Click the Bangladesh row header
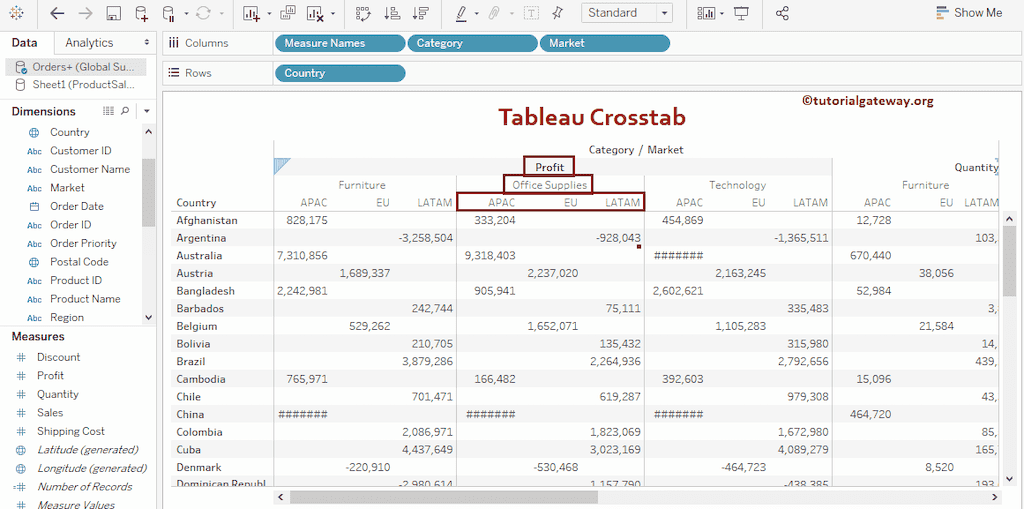The width and height of the screenshot is (1024, 509). tap(205, 291)
